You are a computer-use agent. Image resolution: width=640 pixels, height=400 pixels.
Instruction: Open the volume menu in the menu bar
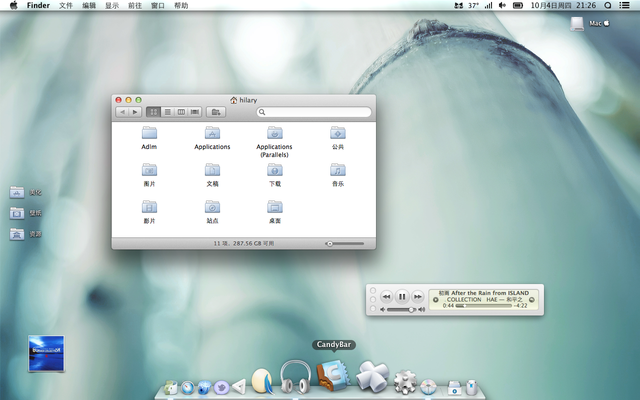coord(500,6)
